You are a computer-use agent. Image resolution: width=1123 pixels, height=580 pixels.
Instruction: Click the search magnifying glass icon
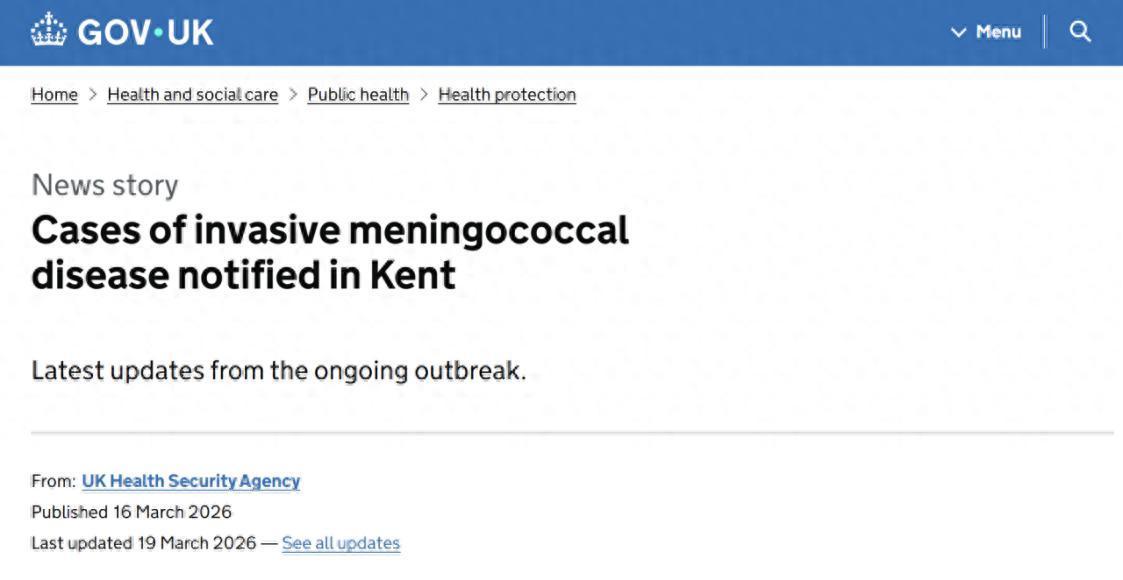1080,32
